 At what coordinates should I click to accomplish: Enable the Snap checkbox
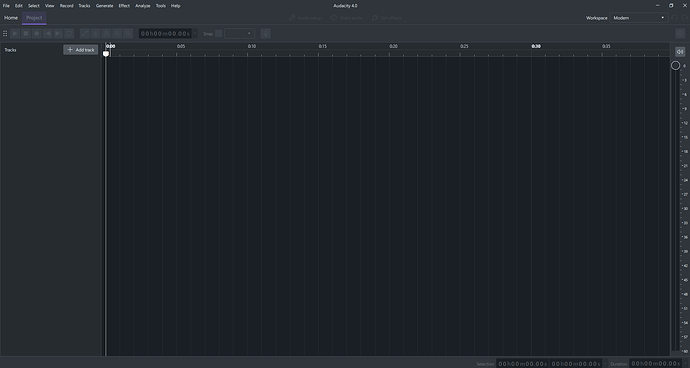(x=219, y=33)
